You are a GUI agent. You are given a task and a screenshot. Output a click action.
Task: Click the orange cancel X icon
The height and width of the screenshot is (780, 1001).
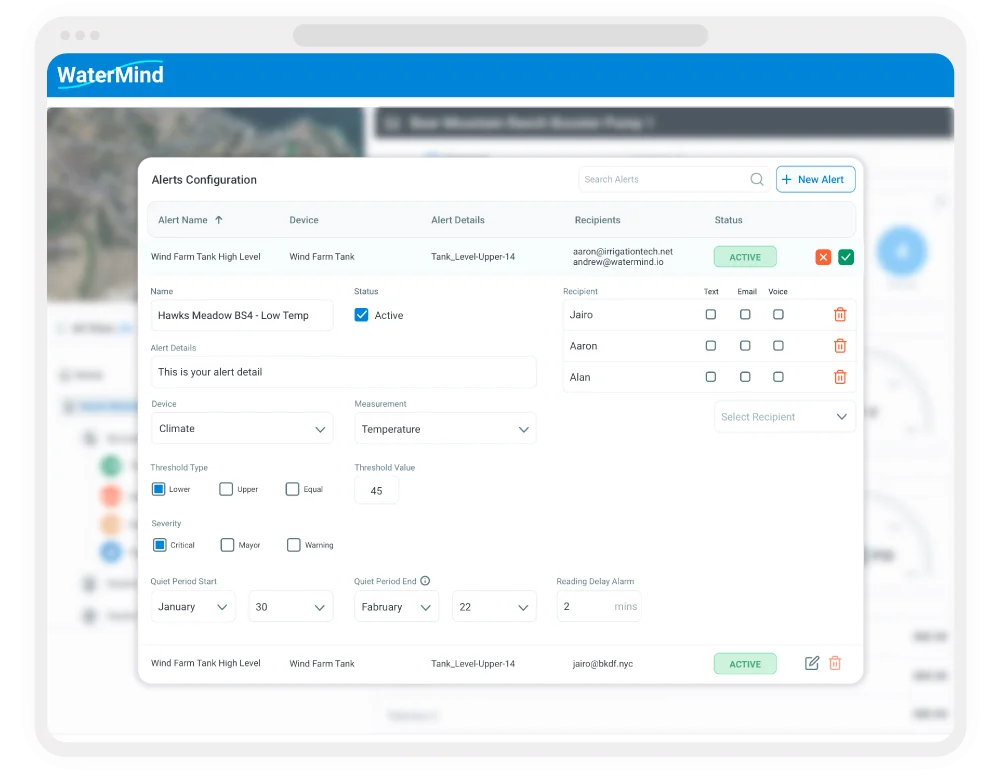tap(823, 257)
